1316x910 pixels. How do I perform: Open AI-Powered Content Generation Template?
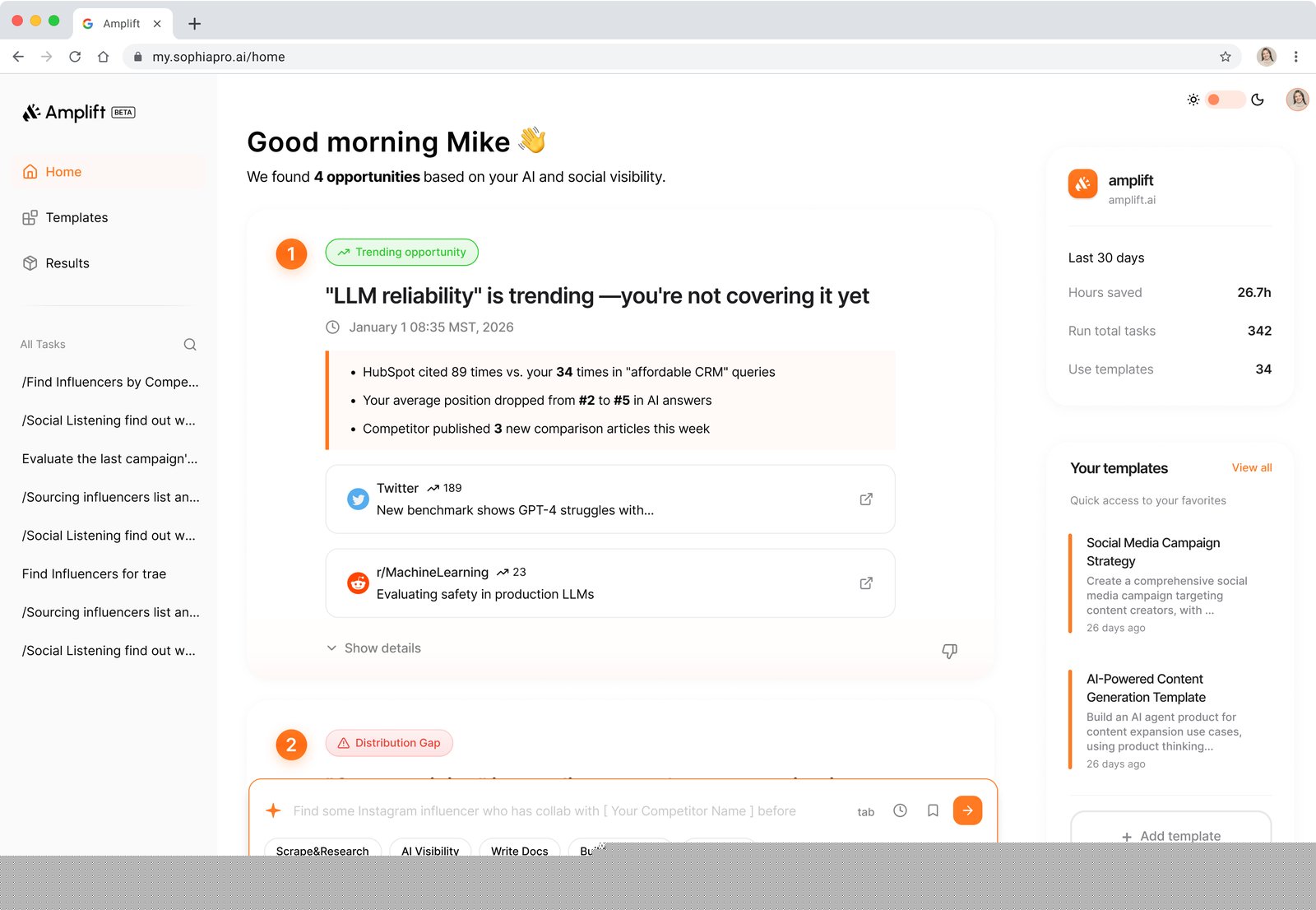(1170, 721)
